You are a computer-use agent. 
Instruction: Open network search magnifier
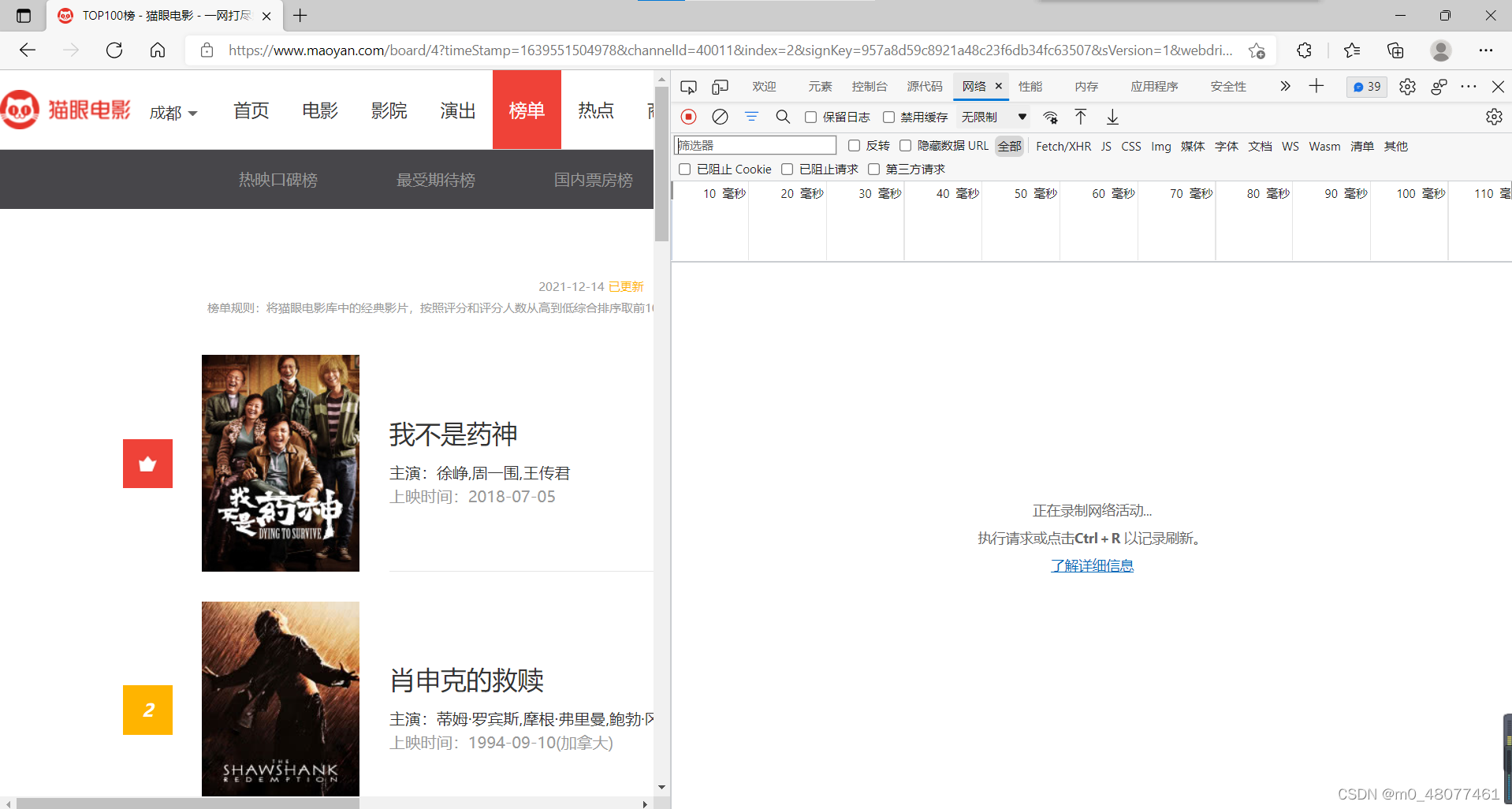click(783, 117)
